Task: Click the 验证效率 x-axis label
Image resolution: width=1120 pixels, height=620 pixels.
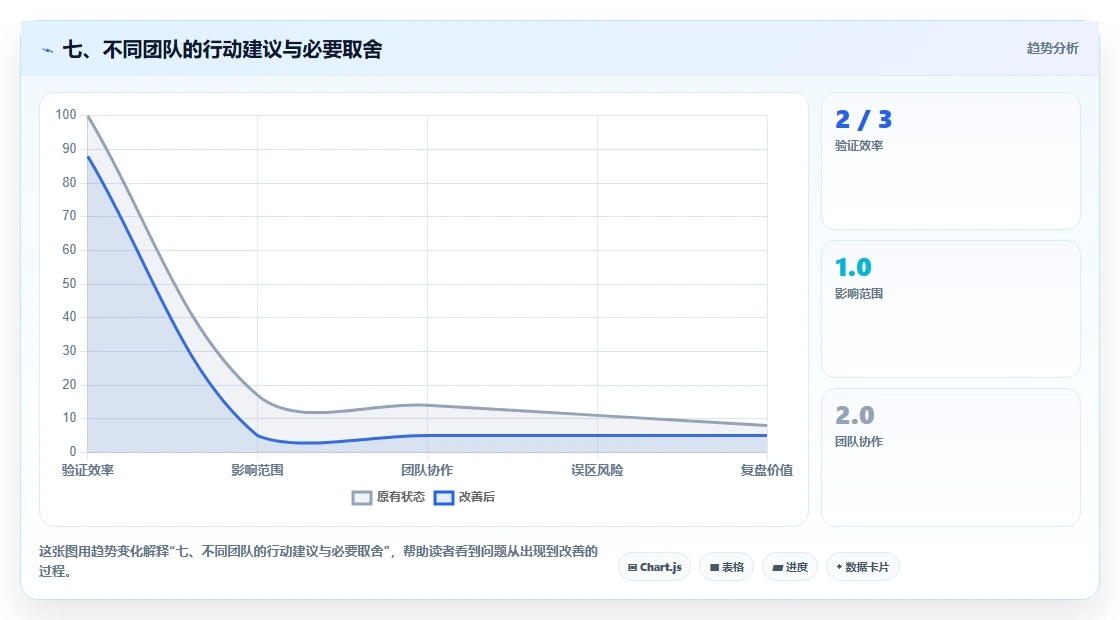Action: [87, 470]
